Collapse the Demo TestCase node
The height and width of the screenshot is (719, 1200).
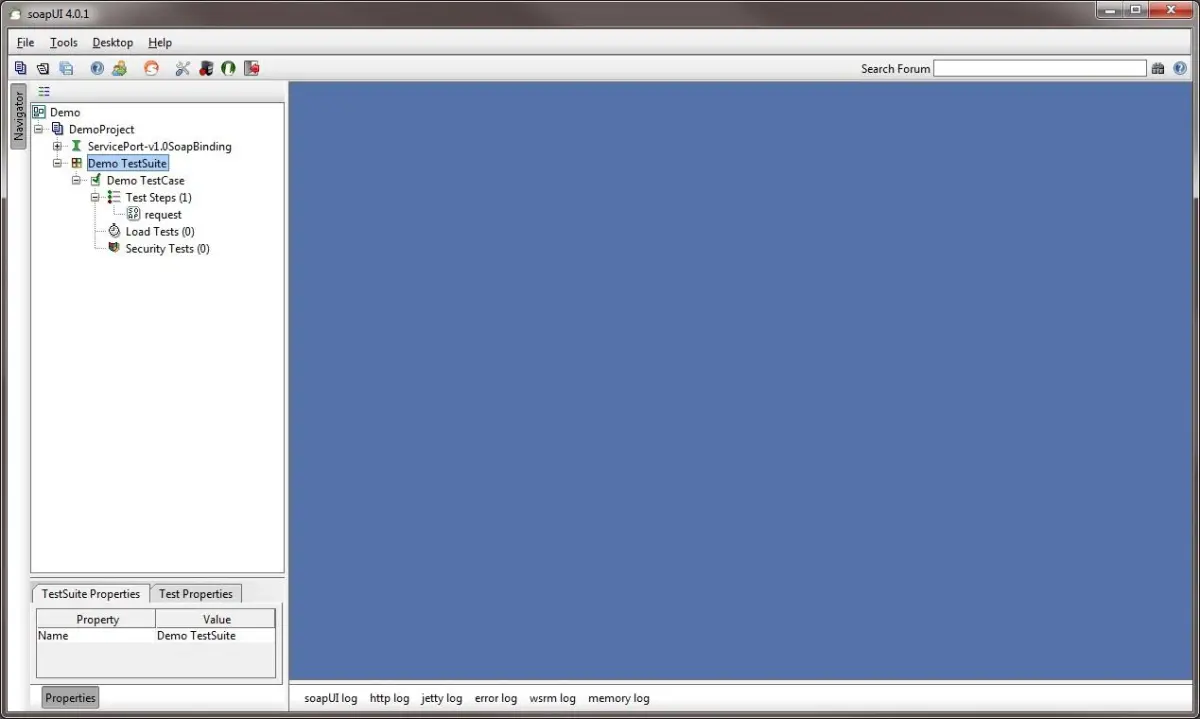(77, 181)
